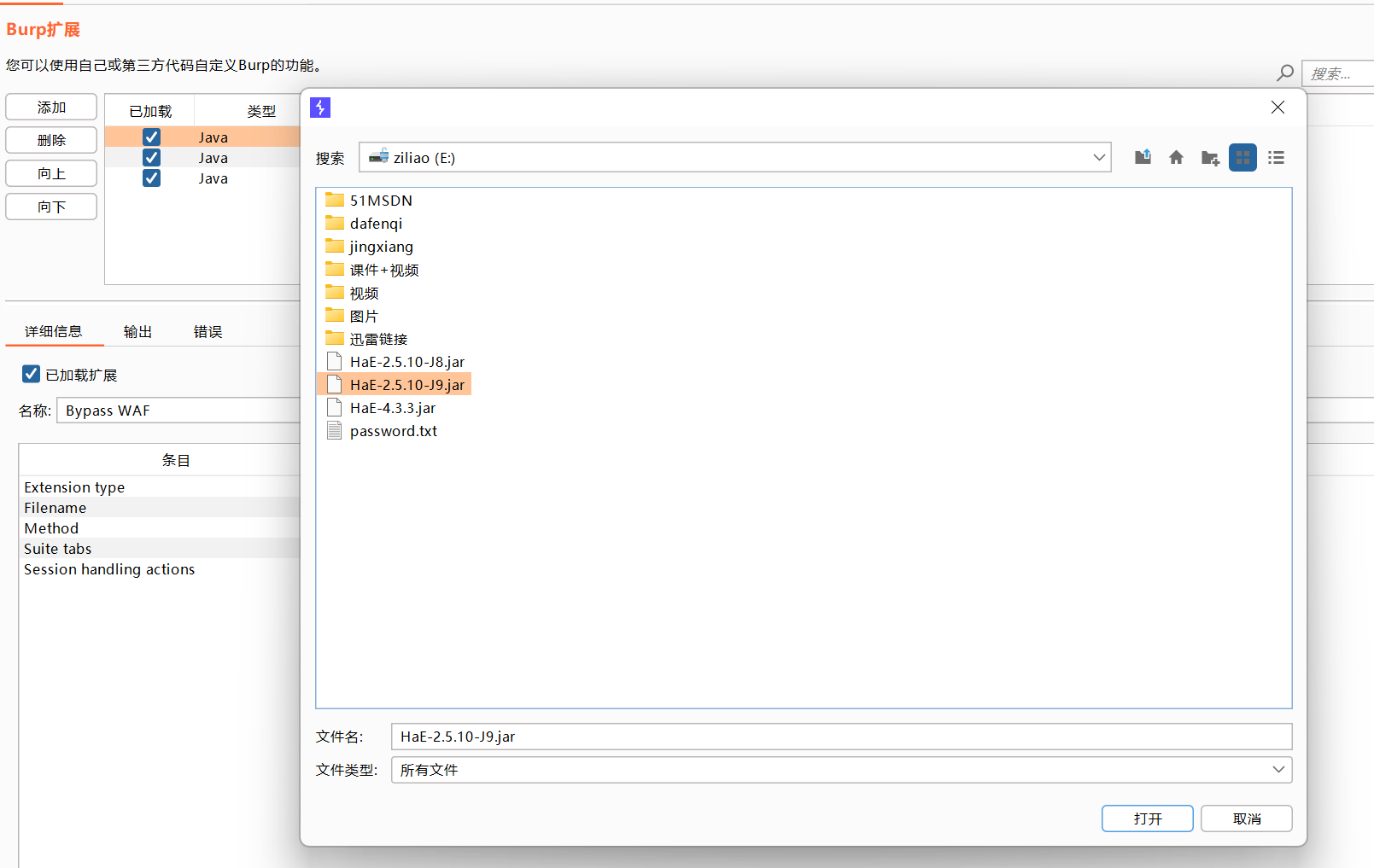
Task: Select the 视频 folder icon
Action: tap(335, 292)
